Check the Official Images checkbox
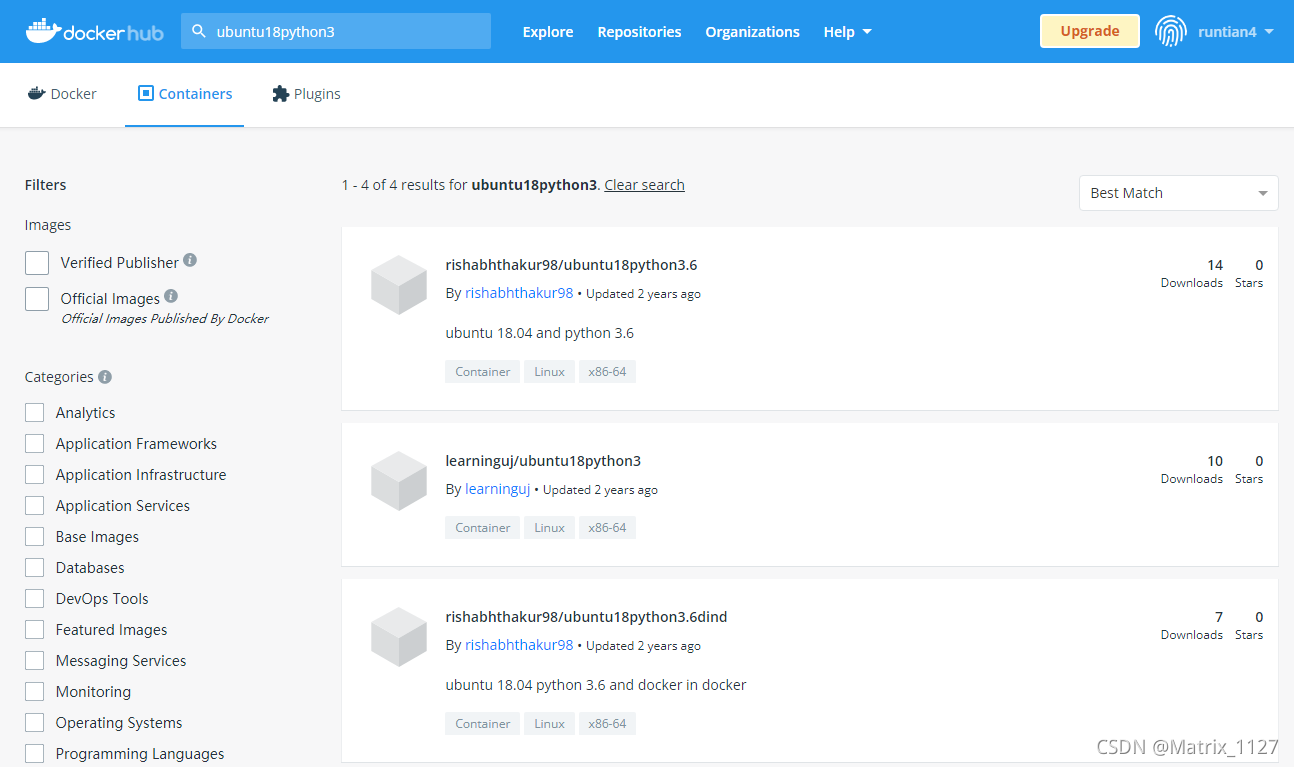This screenshot has height=767, width=1294. click(x=37, y=298)
